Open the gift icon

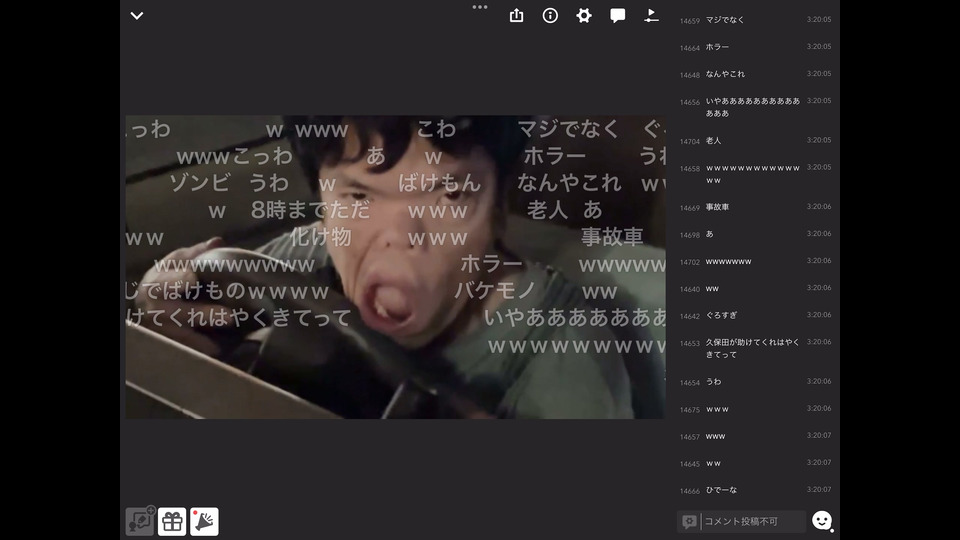[172, 522]
